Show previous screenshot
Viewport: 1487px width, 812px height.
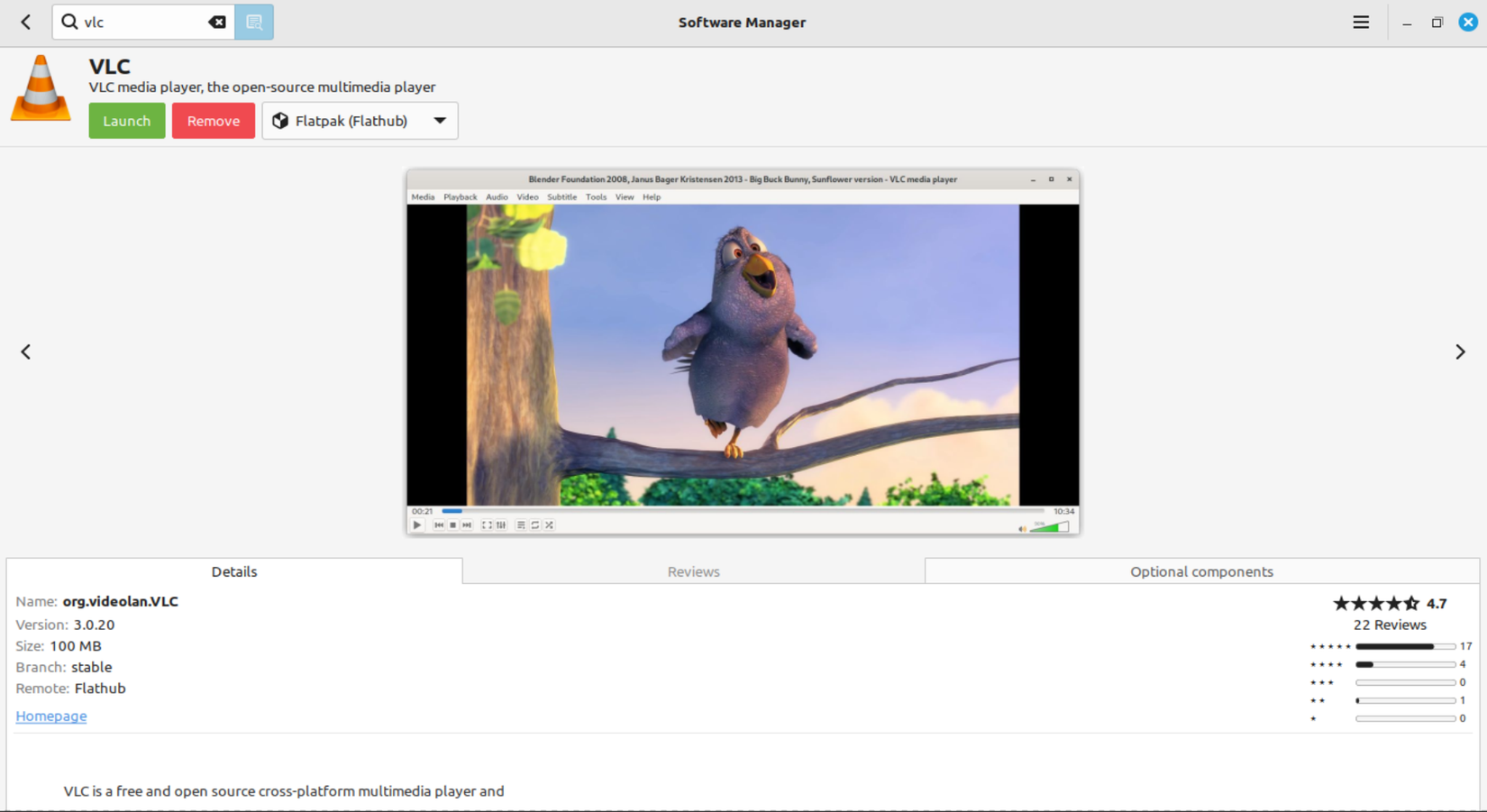(26, 351)
